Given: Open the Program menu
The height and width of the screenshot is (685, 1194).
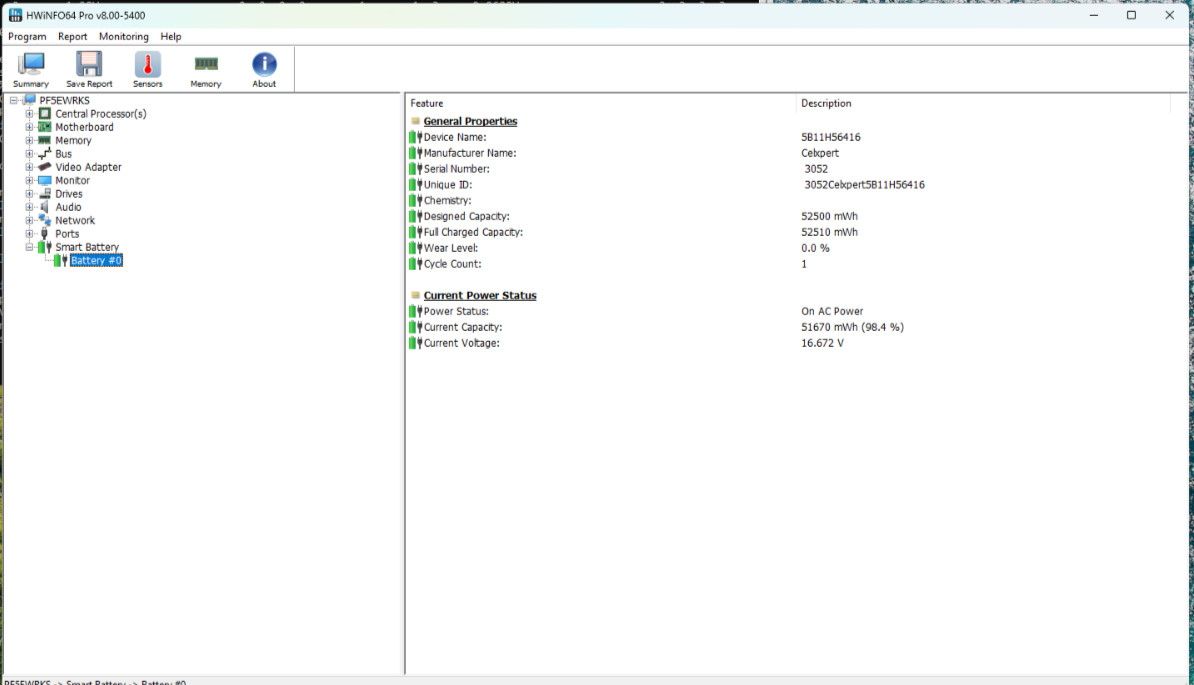Looking at the screenshot, I should (x=27, y=37).
